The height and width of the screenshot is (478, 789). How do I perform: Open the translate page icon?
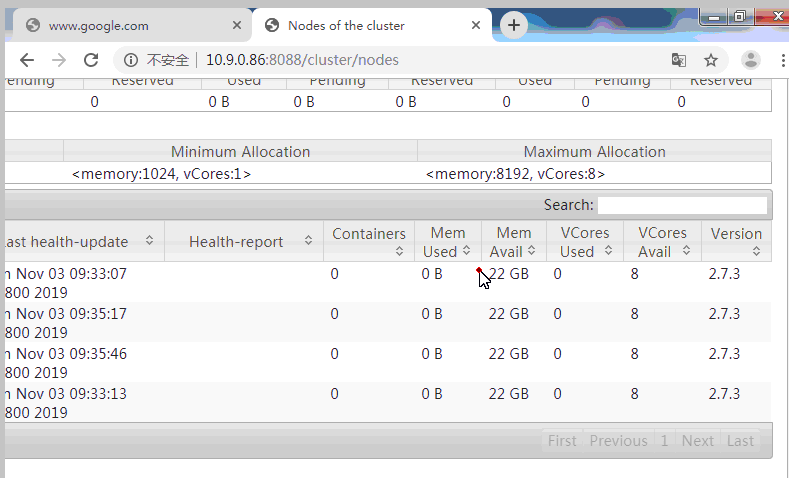tap(679, 60)
